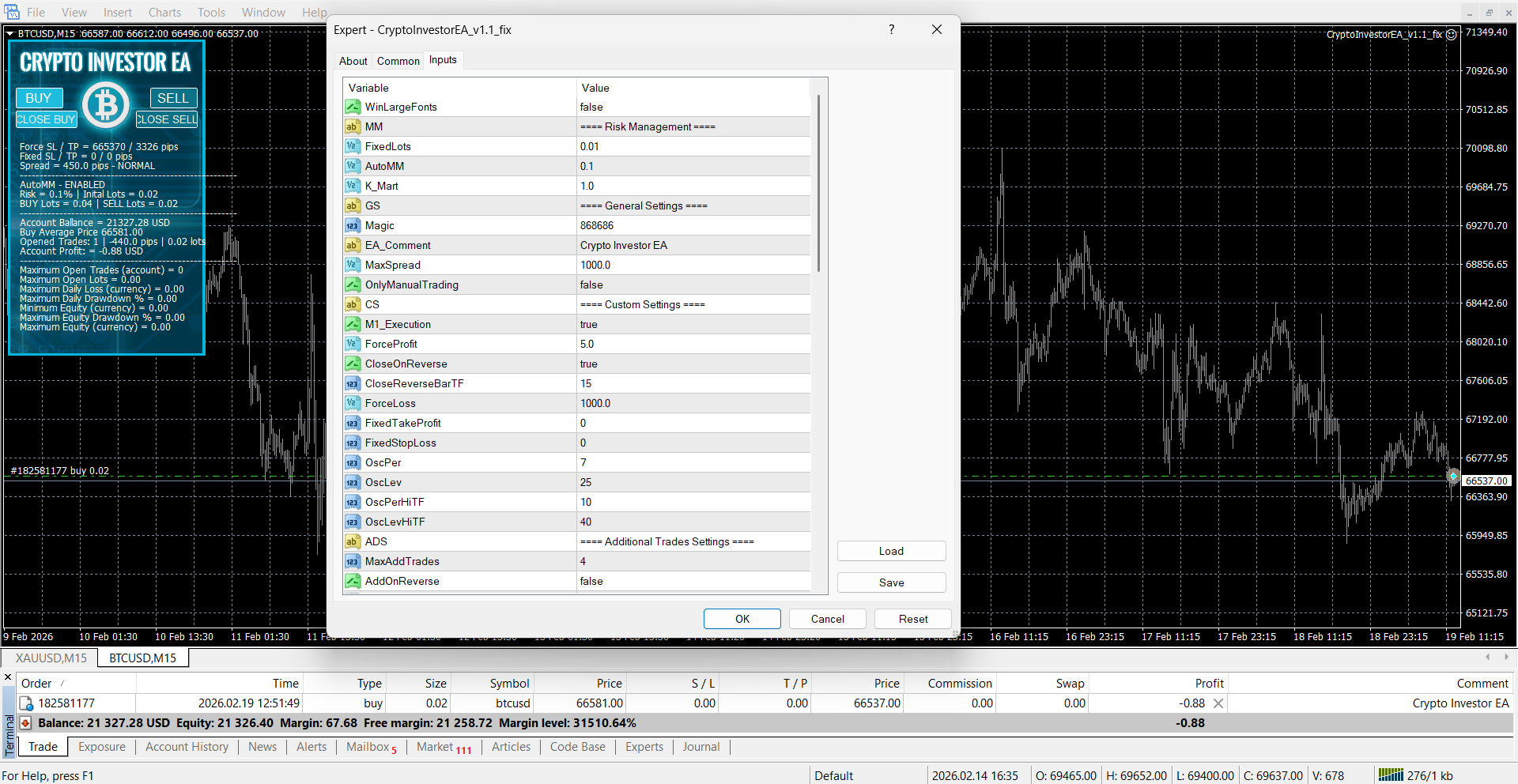Click the WinLargeFonts boolean type icon
This screenshot has width=1518, height=784.
[x=353, y=107]
